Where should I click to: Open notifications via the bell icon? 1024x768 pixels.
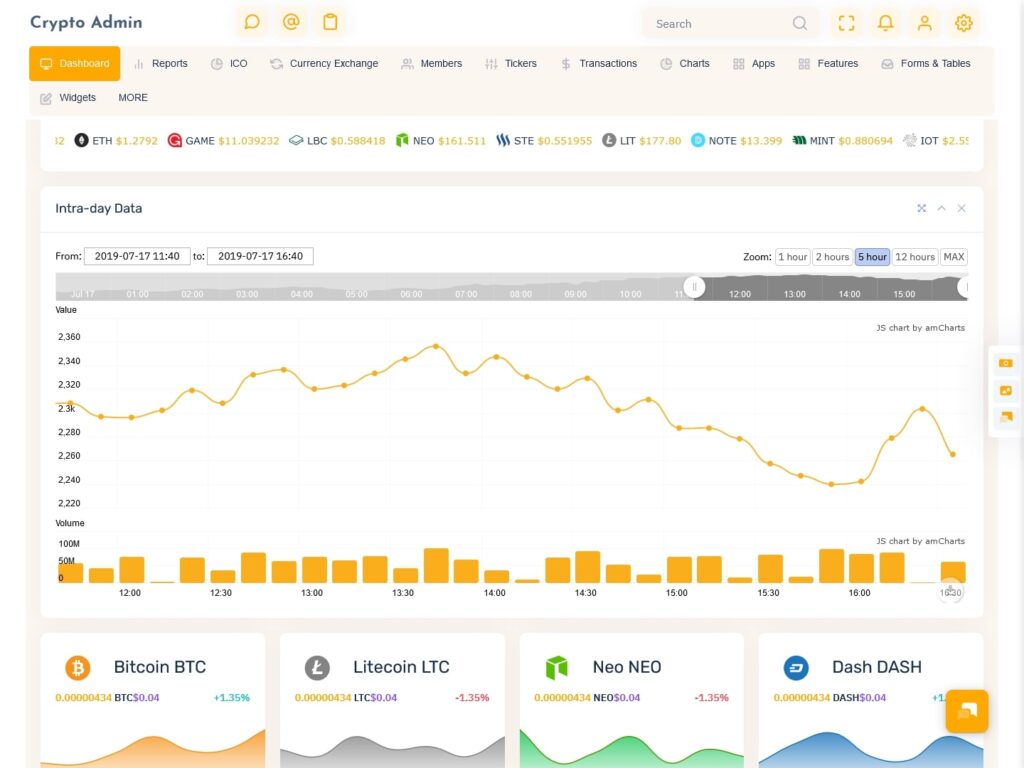(886, 23)
